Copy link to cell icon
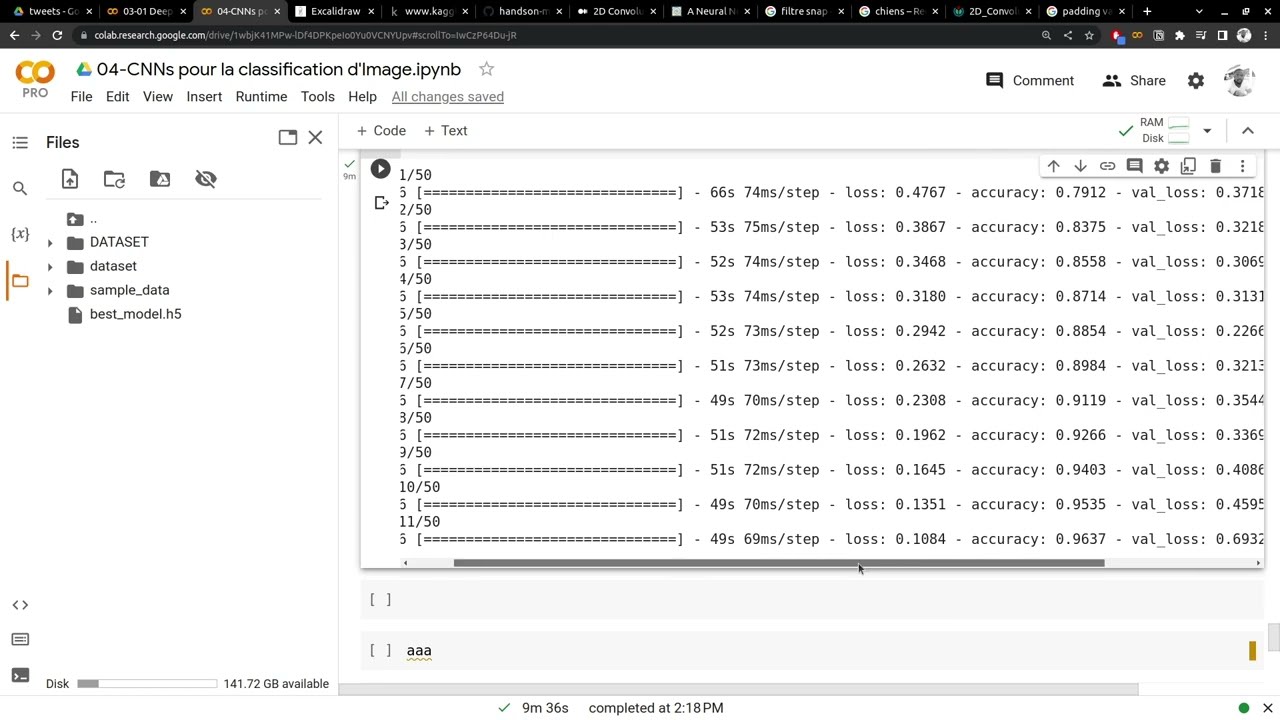This screenshot has width=1280, height=720. 1107,166
